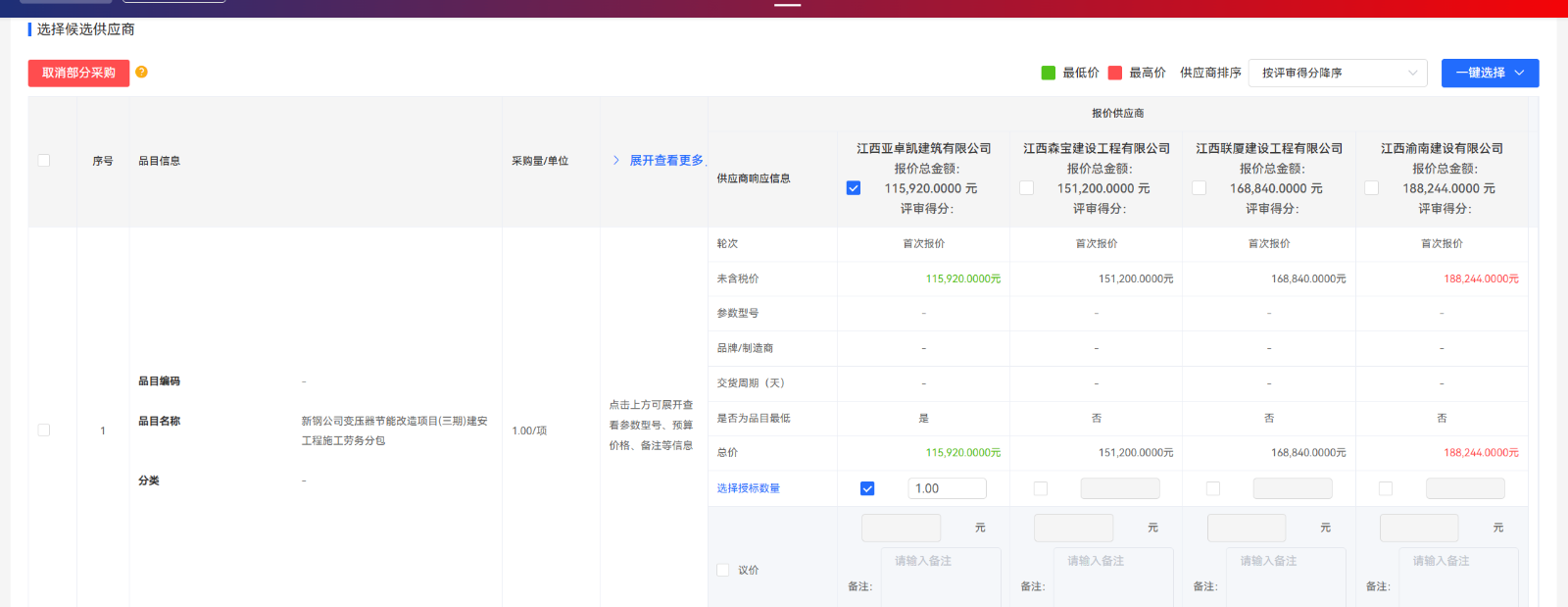Screen dimensions: 1568x607
Task: Click the 备注 remark box for 江西森宝建设工程有限公司
Action: (x=1113, y=577)
